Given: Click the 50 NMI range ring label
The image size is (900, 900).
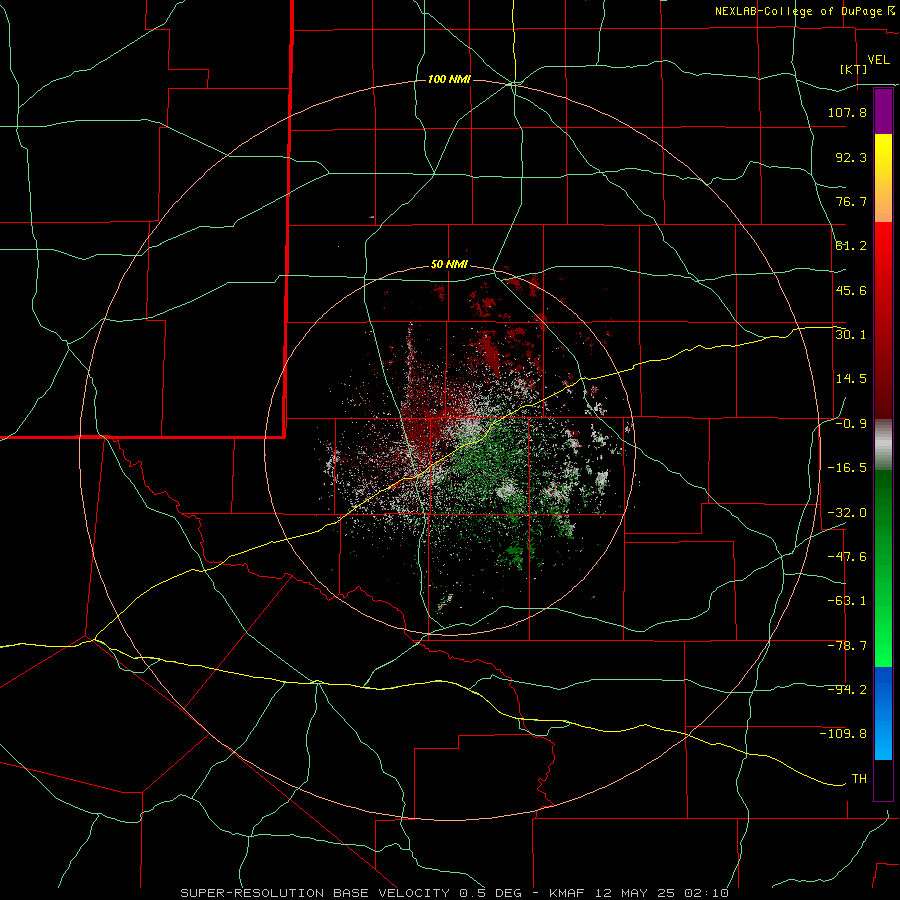Looking at the screenshot, I should coord(449,265).
